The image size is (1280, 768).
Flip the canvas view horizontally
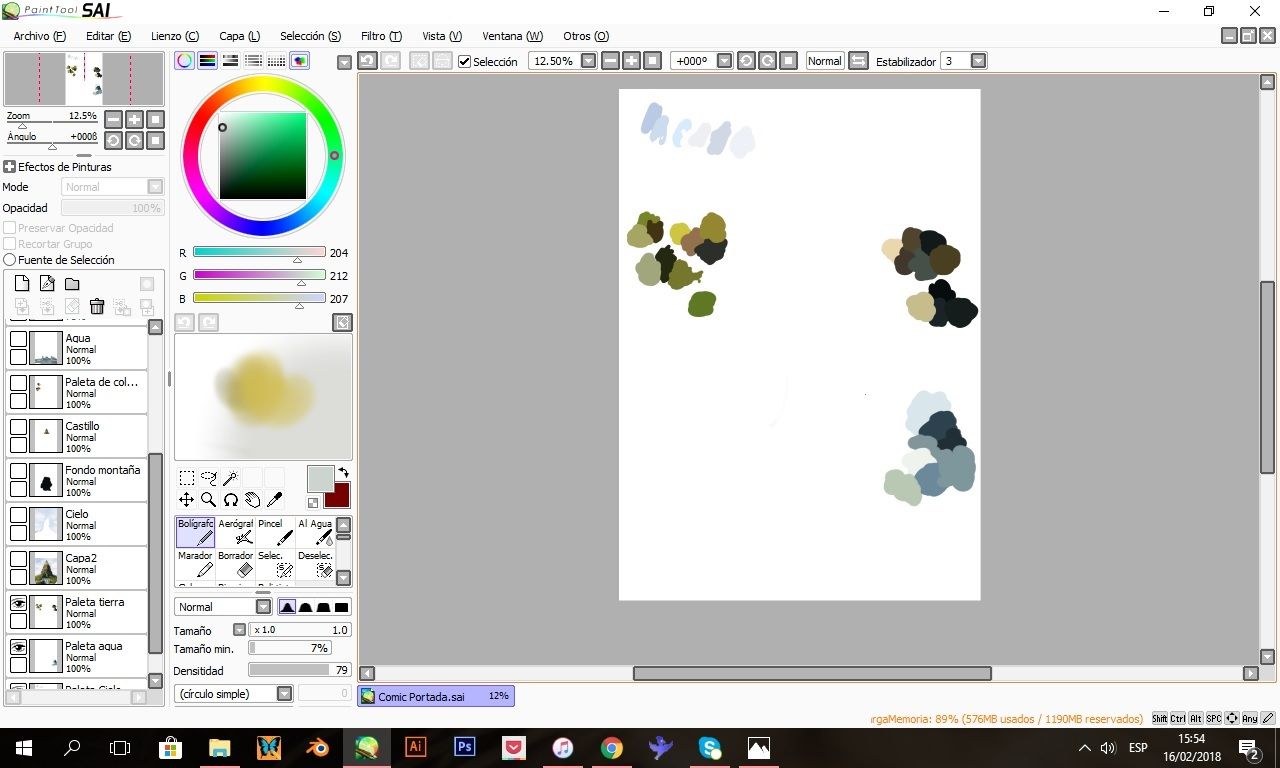pyautogui.click(x=858, y=61)
